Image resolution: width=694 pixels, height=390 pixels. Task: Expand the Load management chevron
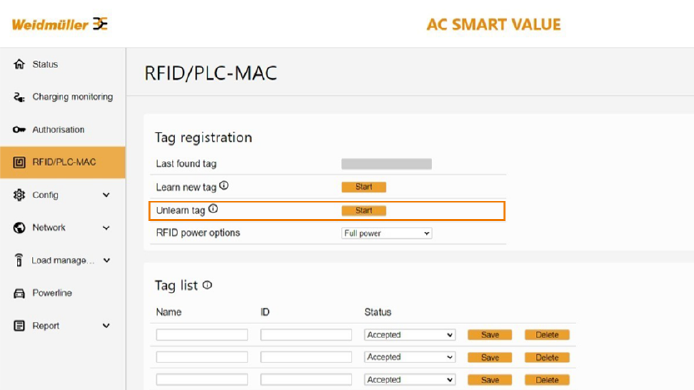[x=106, y=260]
